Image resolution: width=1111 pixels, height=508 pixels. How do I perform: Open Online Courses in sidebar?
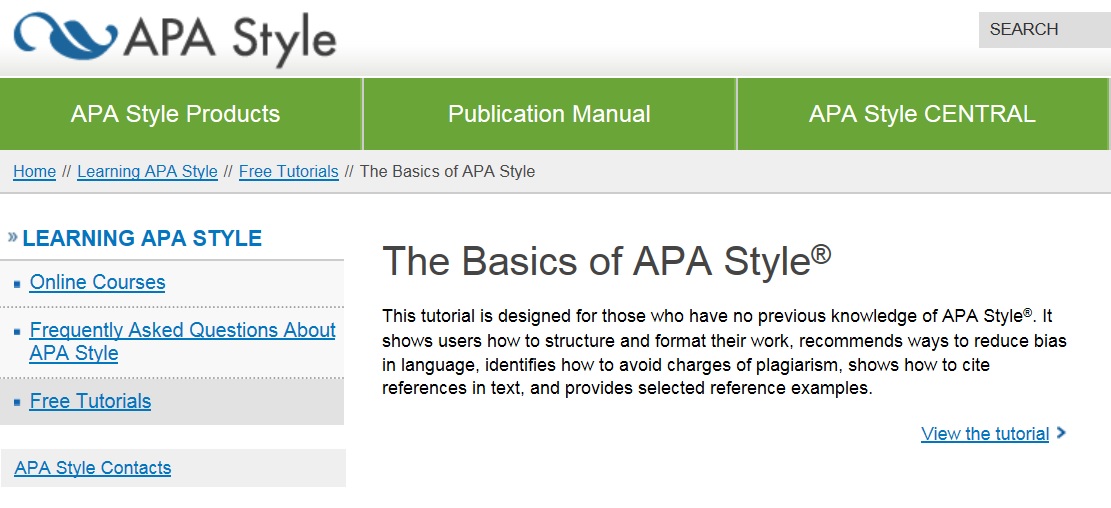point(97,282)
